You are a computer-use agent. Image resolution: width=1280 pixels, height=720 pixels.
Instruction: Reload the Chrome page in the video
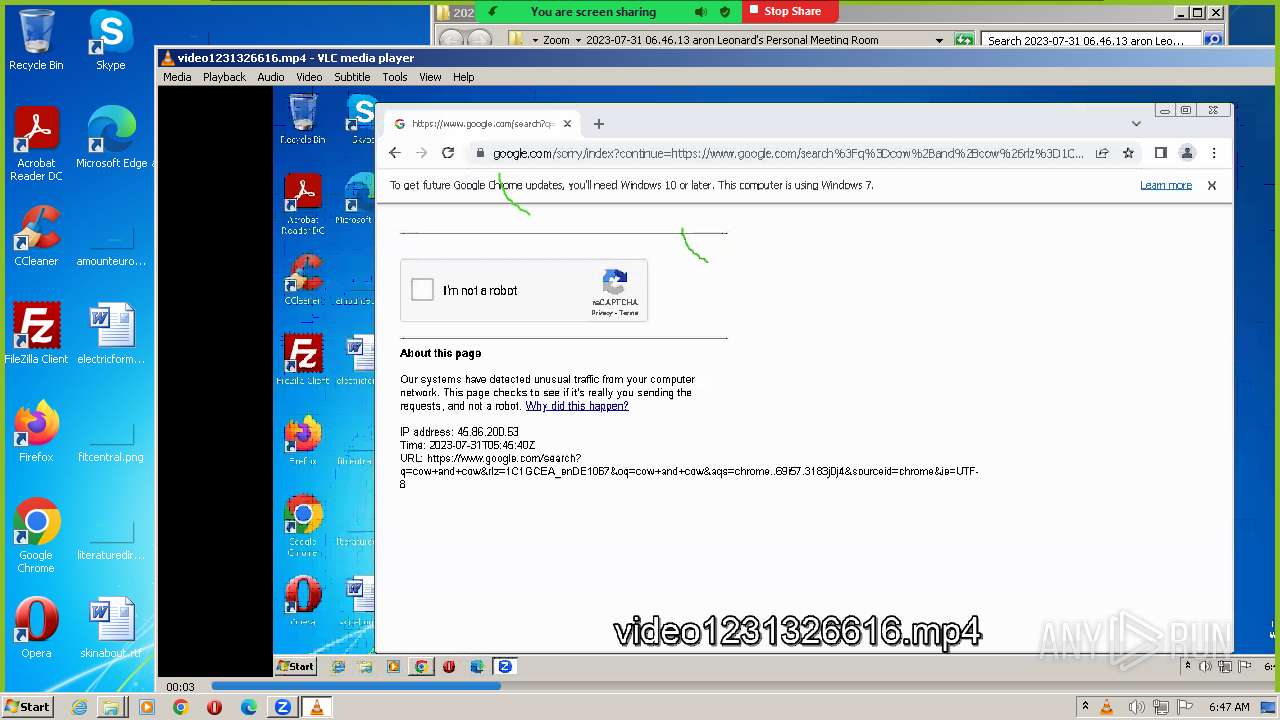(x=448, y=153)
